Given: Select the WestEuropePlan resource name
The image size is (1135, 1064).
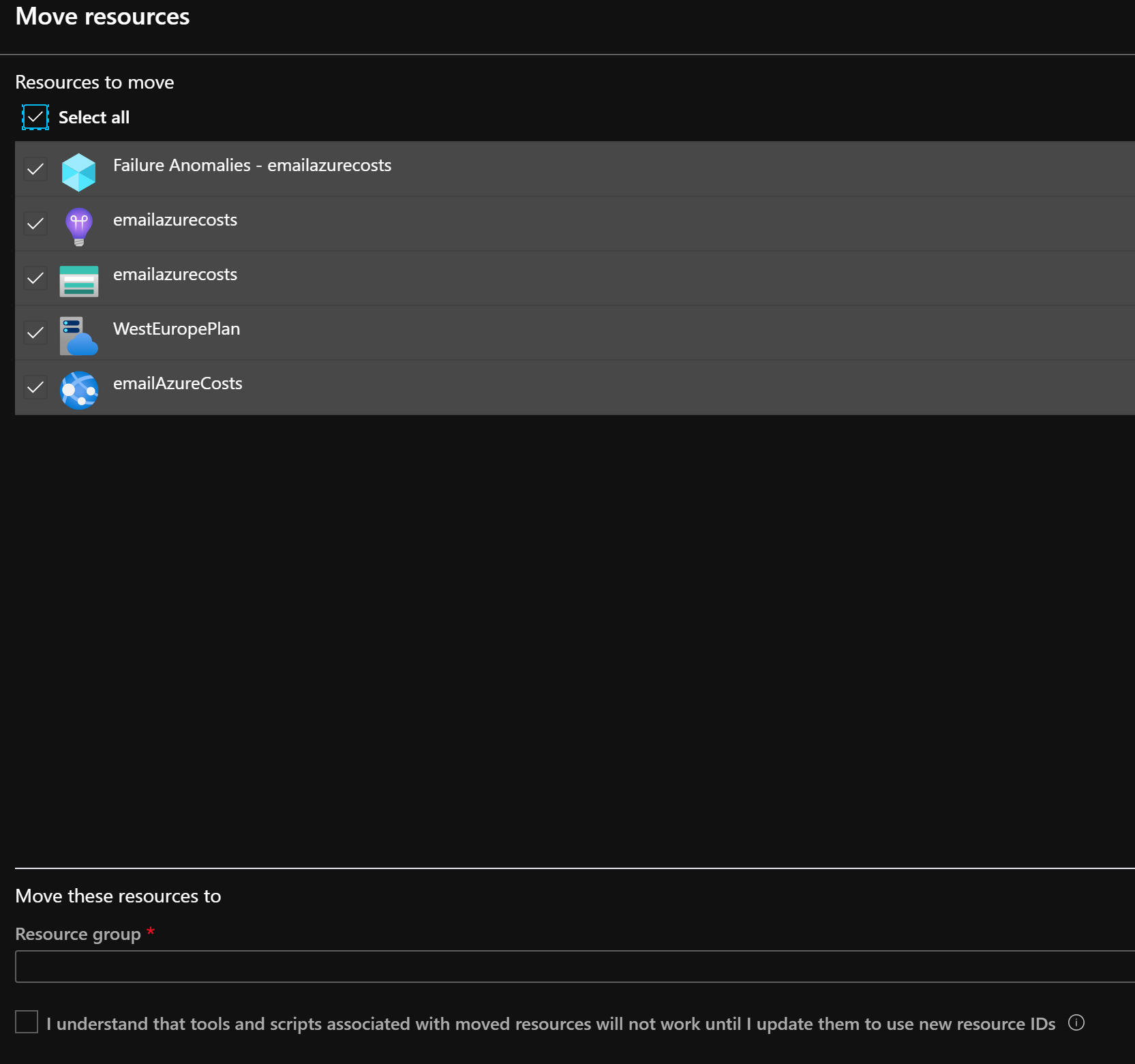Looking at the screenshot, I should tap(176, 329).
